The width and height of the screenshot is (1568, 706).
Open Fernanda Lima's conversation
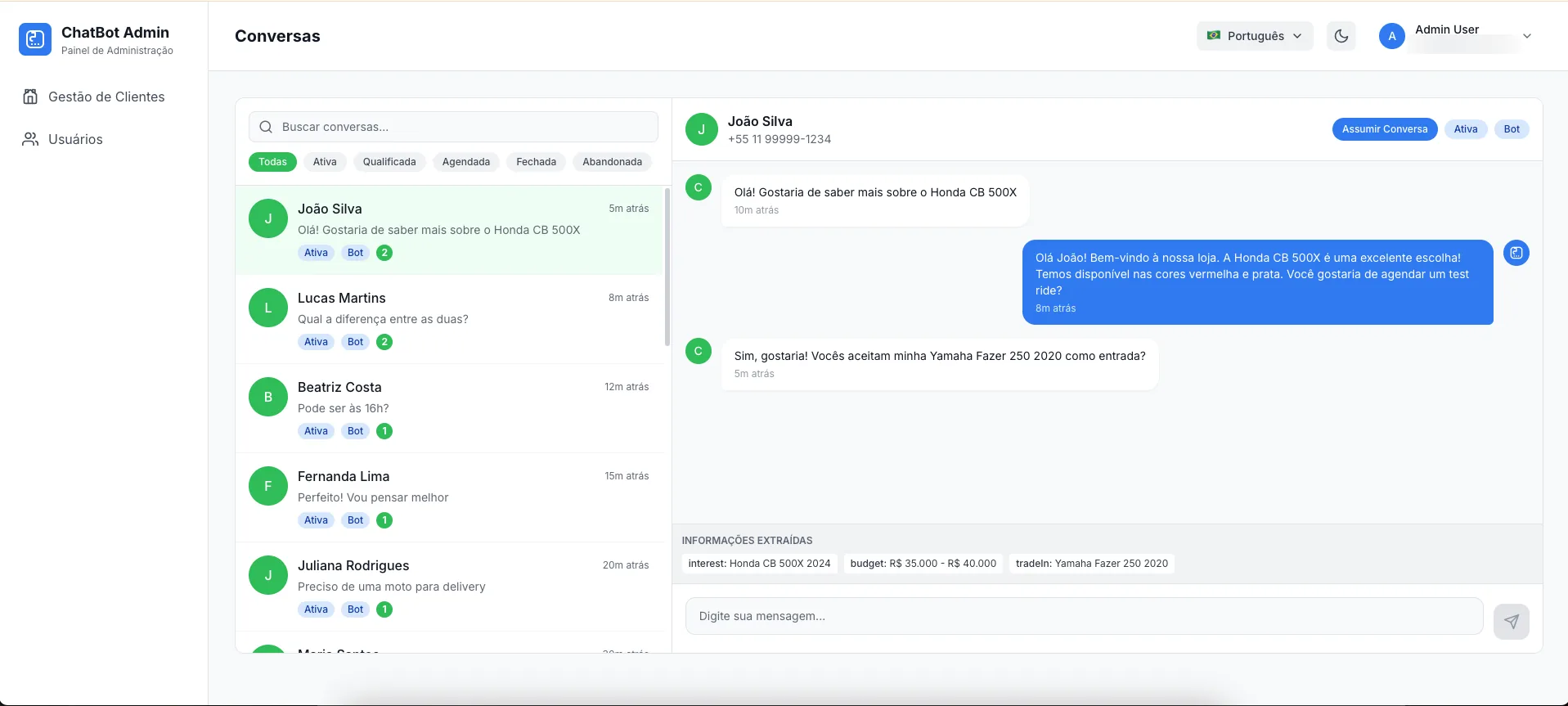click(449, 497)
